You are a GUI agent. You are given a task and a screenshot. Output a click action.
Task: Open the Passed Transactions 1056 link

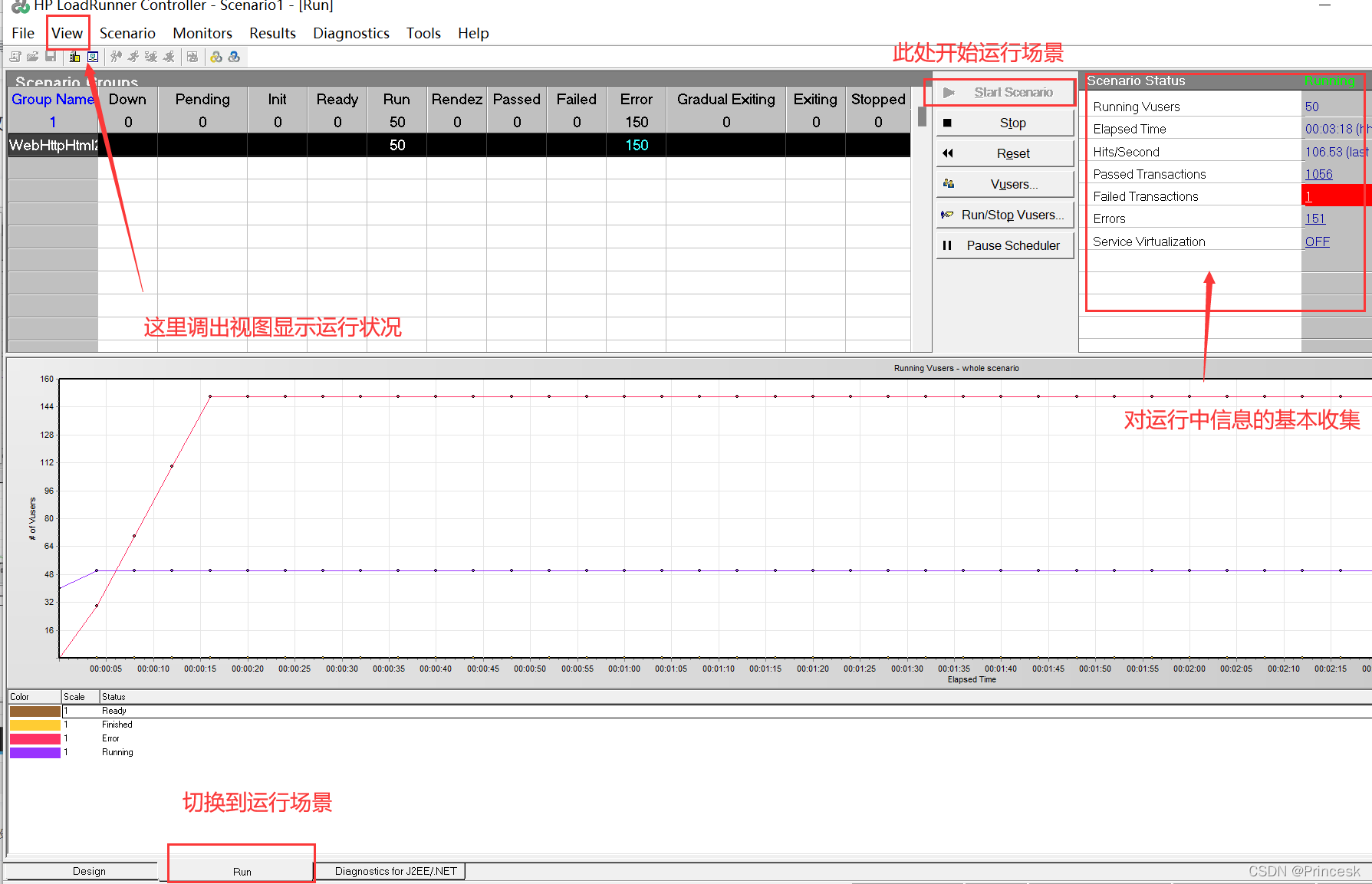(1318, 174)
